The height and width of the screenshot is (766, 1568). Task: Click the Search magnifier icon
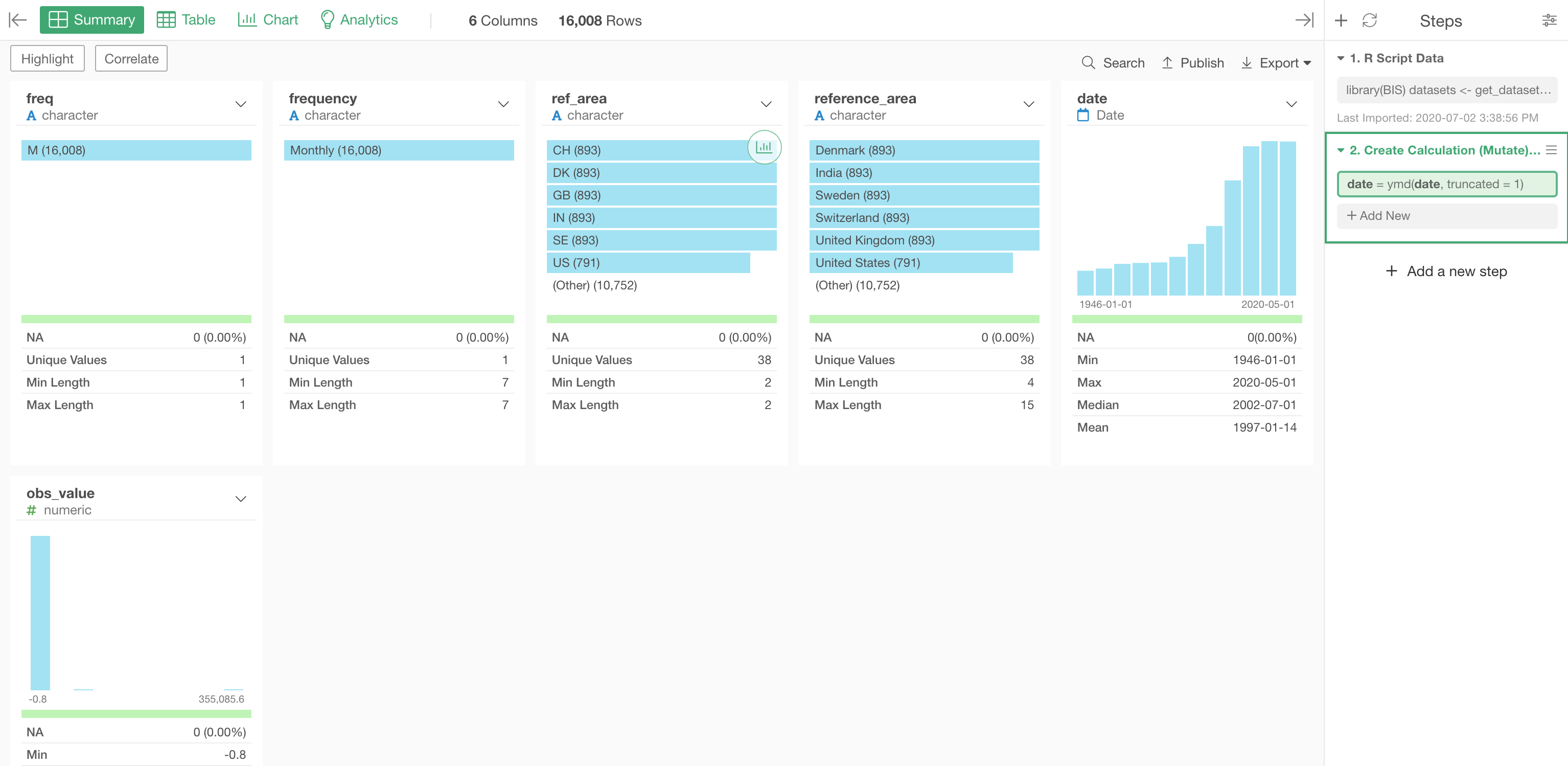pos(1088,63)
